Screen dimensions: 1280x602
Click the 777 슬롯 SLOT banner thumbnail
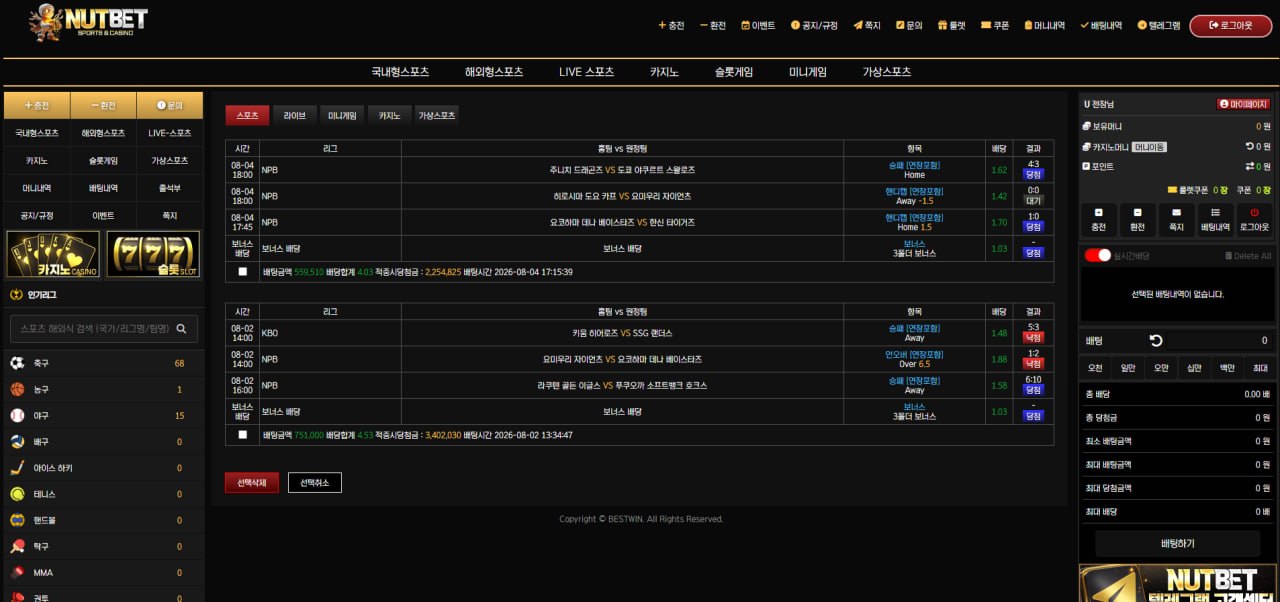click(153, 254)
